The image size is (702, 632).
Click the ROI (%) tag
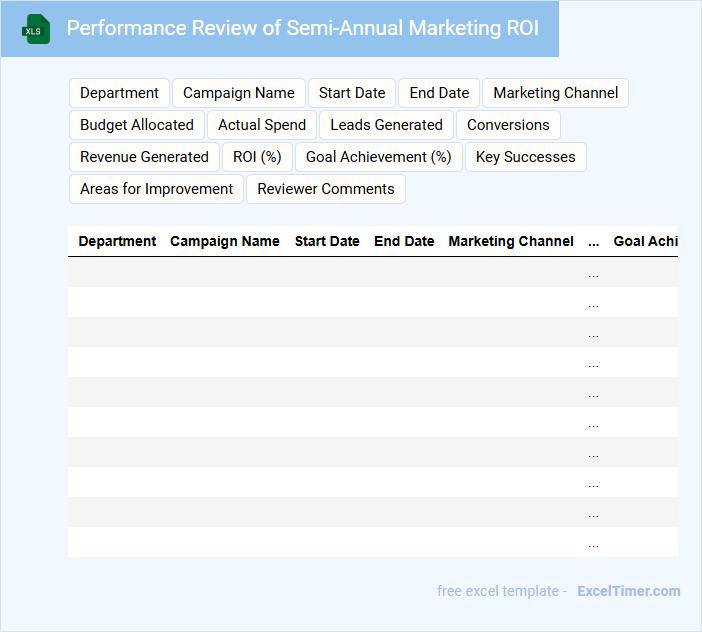point(257,157)
